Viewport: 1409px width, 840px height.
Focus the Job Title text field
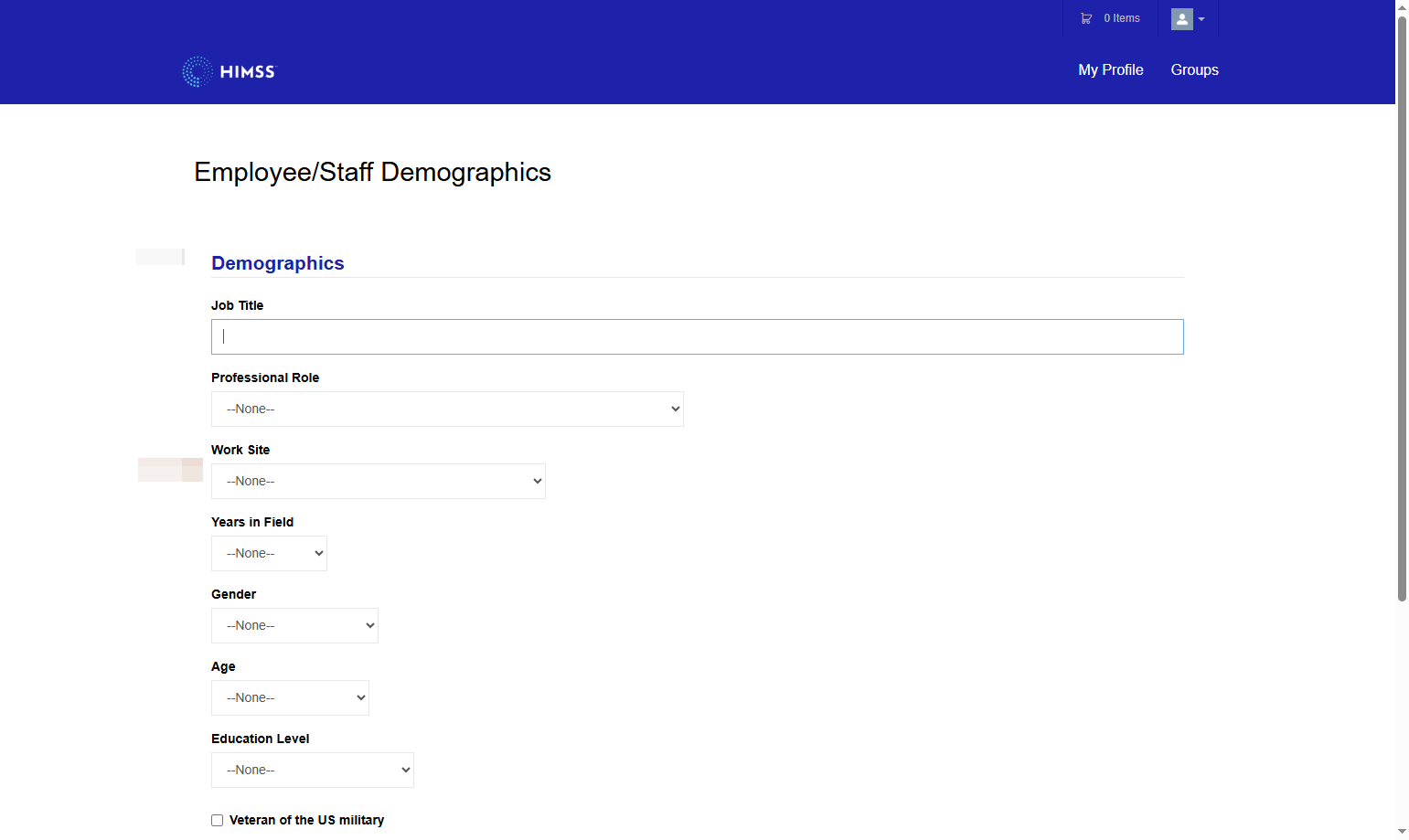click(x=697, y=336)
